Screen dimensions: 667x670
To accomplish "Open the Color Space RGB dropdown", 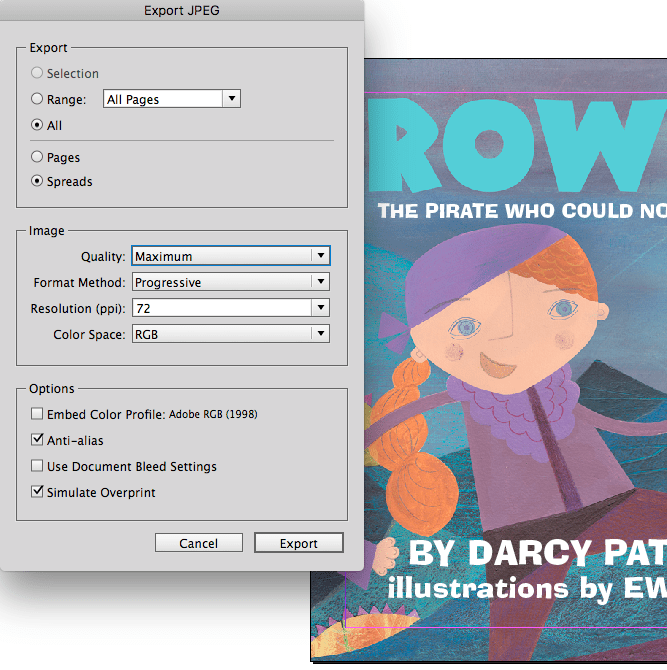I will coord(231,334).
